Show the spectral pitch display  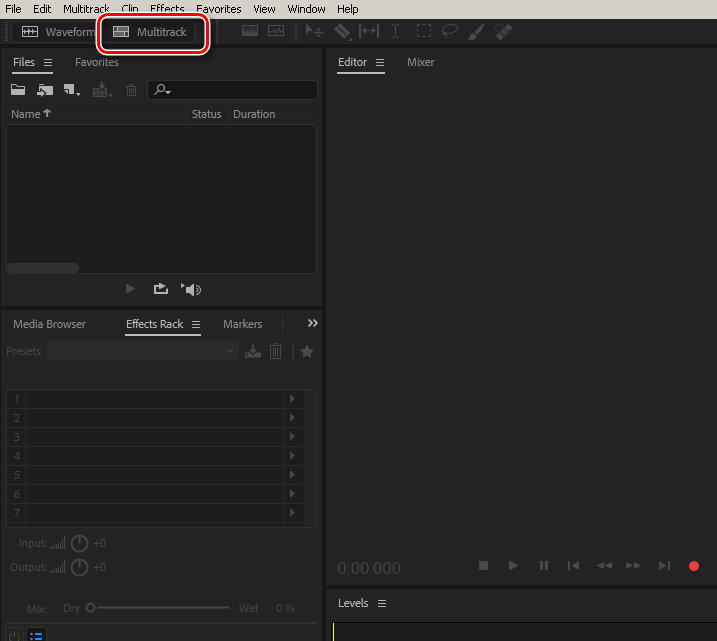(276, 31)
